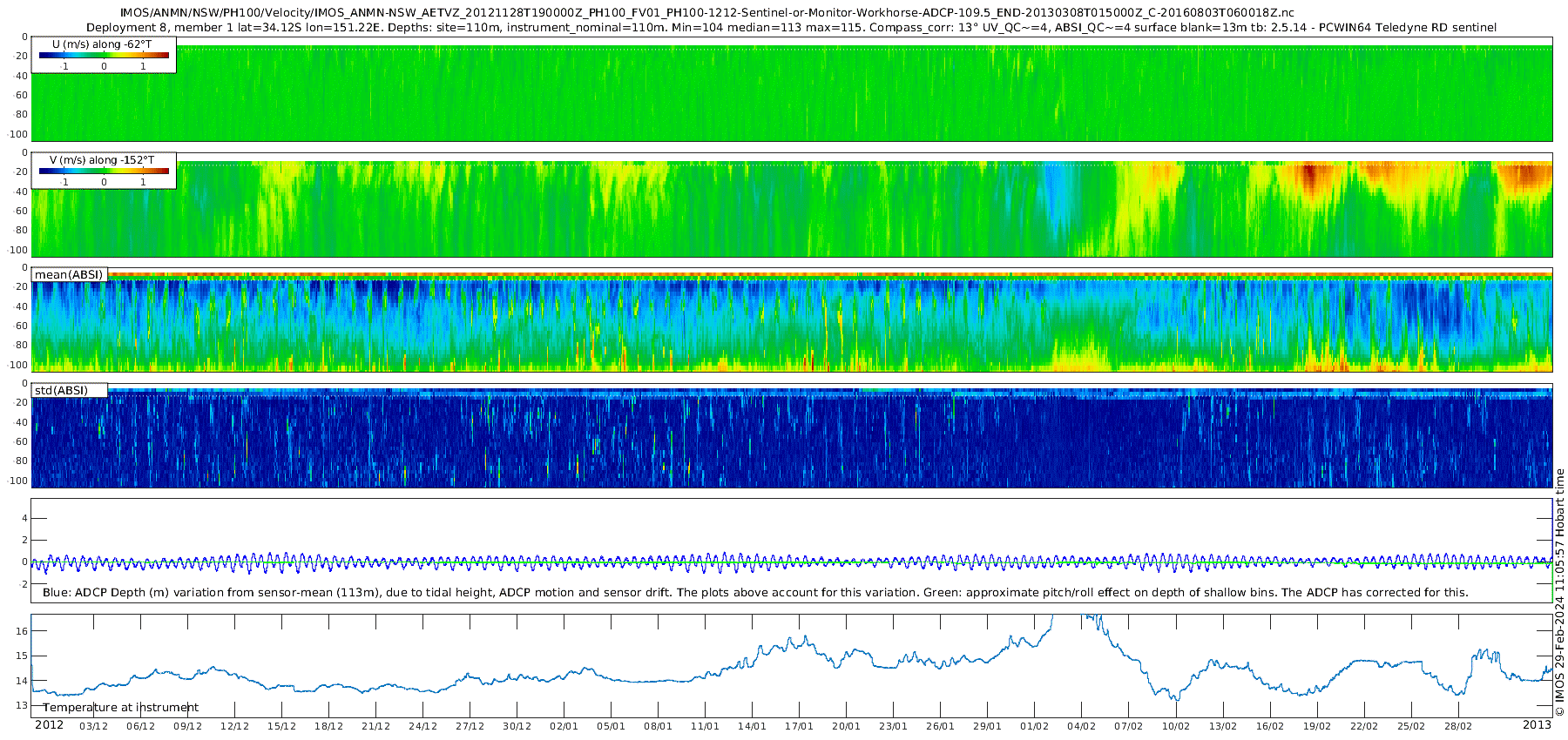
Task: Click the dark red patch in the V panel above 19/02
Action: (1310, 178)
